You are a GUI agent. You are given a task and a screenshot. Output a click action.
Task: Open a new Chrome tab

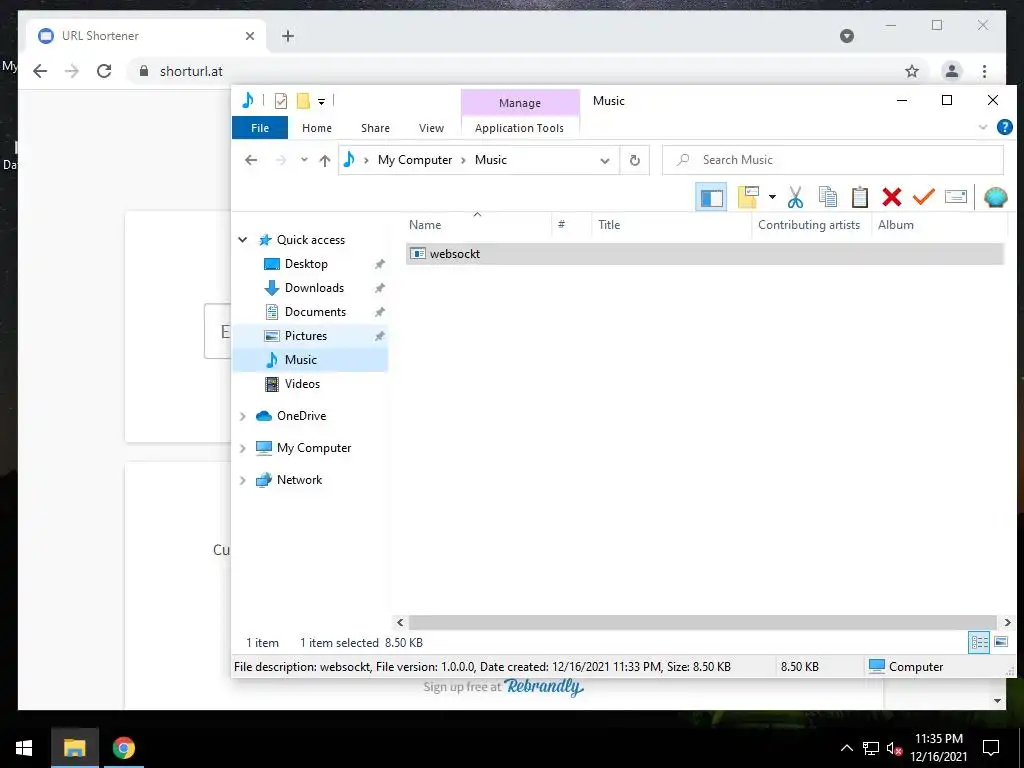[x=288, y=36]
